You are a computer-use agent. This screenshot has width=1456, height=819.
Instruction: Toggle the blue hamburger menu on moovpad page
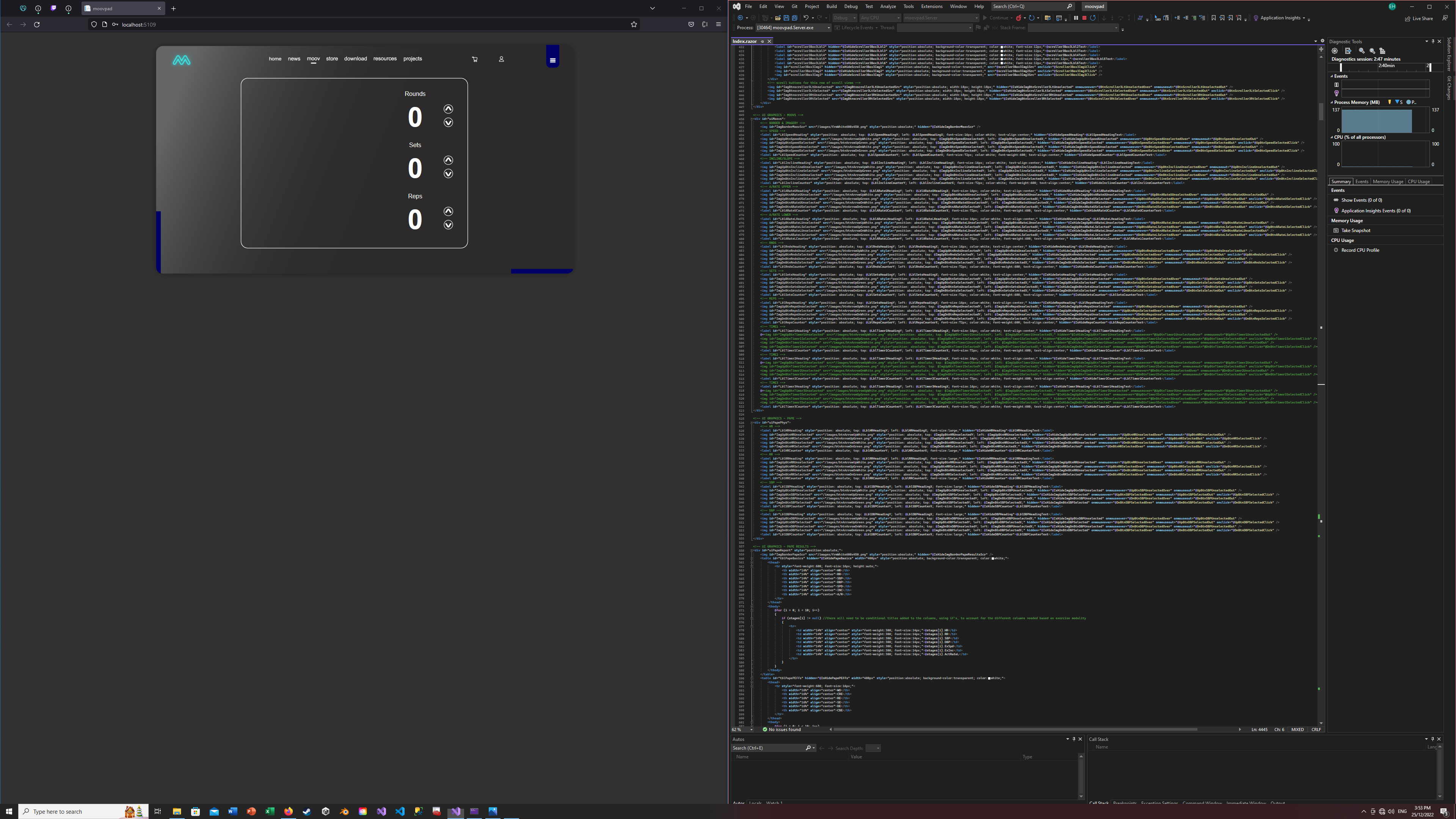[x=553, y=60]
